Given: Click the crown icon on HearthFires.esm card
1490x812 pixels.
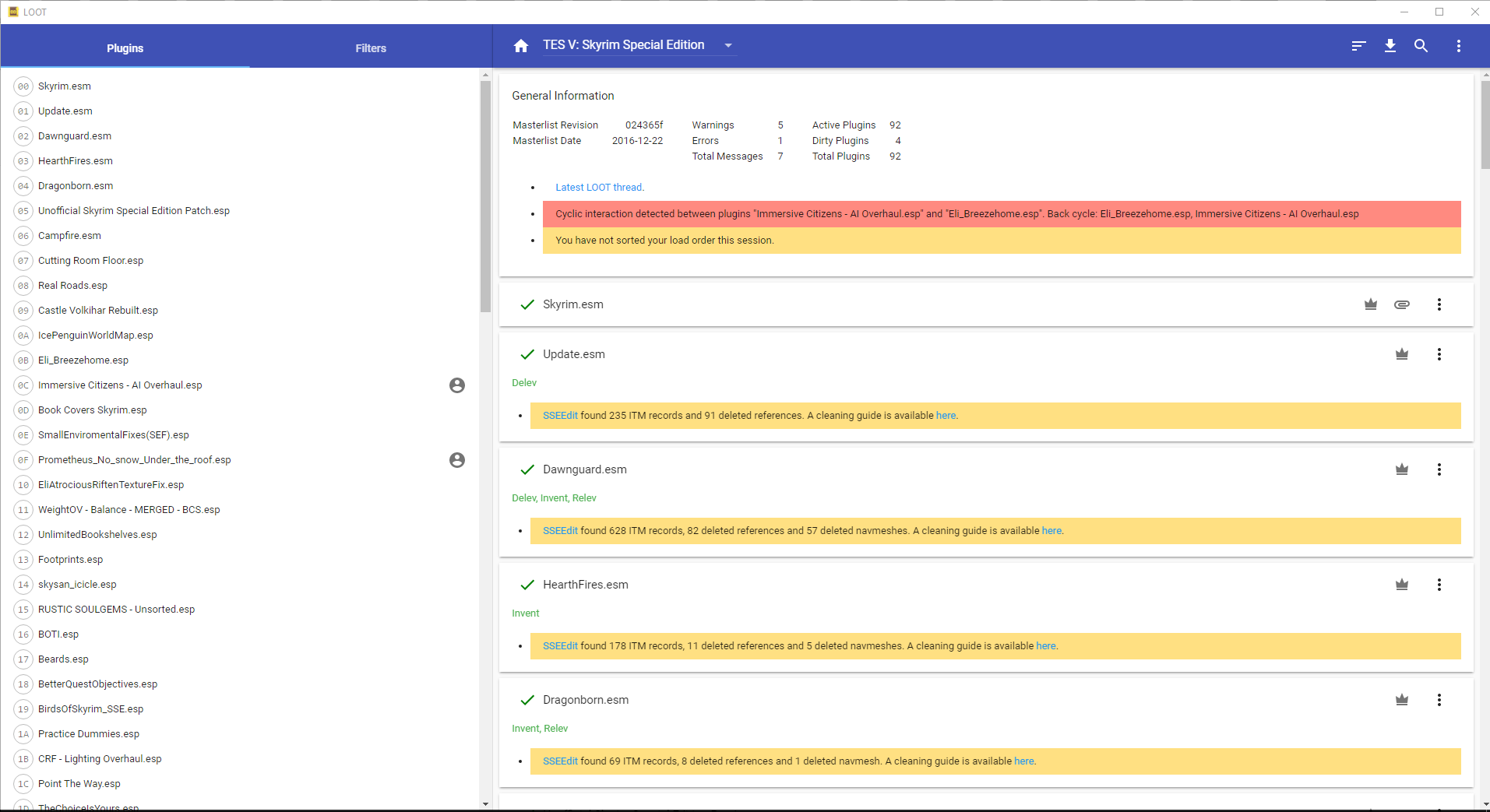Looking at the screenshot, I should click(1402, 585).
